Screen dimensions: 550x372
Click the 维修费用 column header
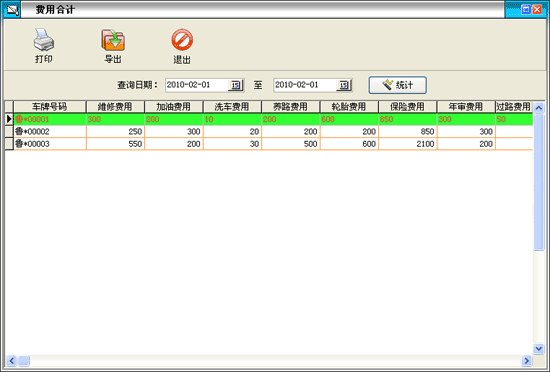pos(115,107)
